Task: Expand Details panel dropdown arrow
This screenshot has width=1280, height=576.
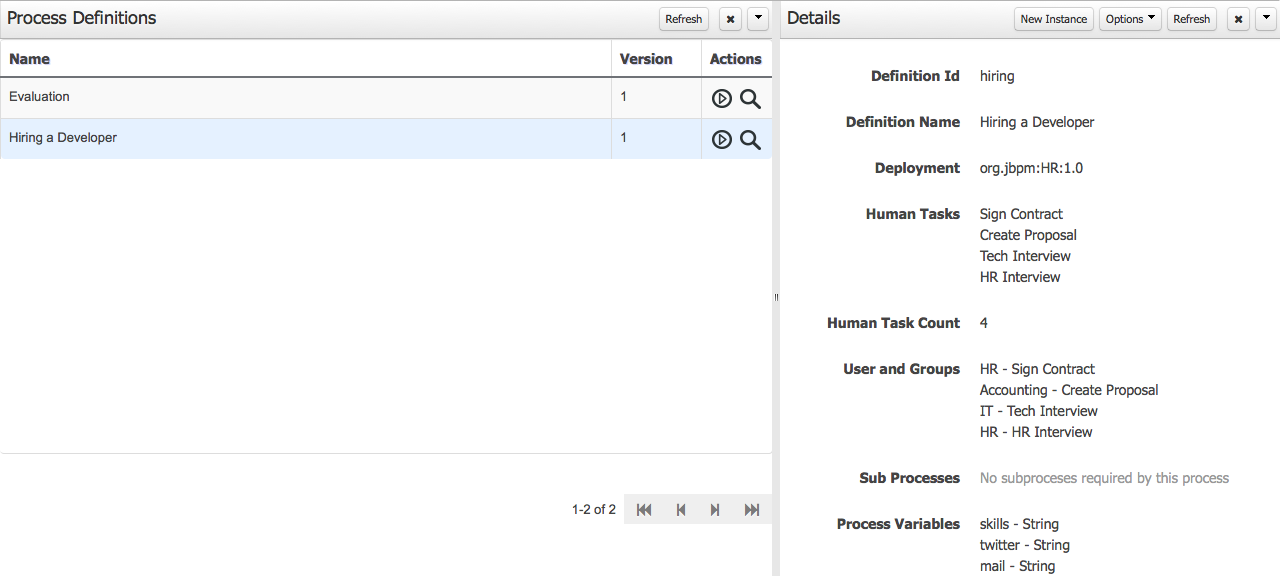Action: tap(1266, 19)
